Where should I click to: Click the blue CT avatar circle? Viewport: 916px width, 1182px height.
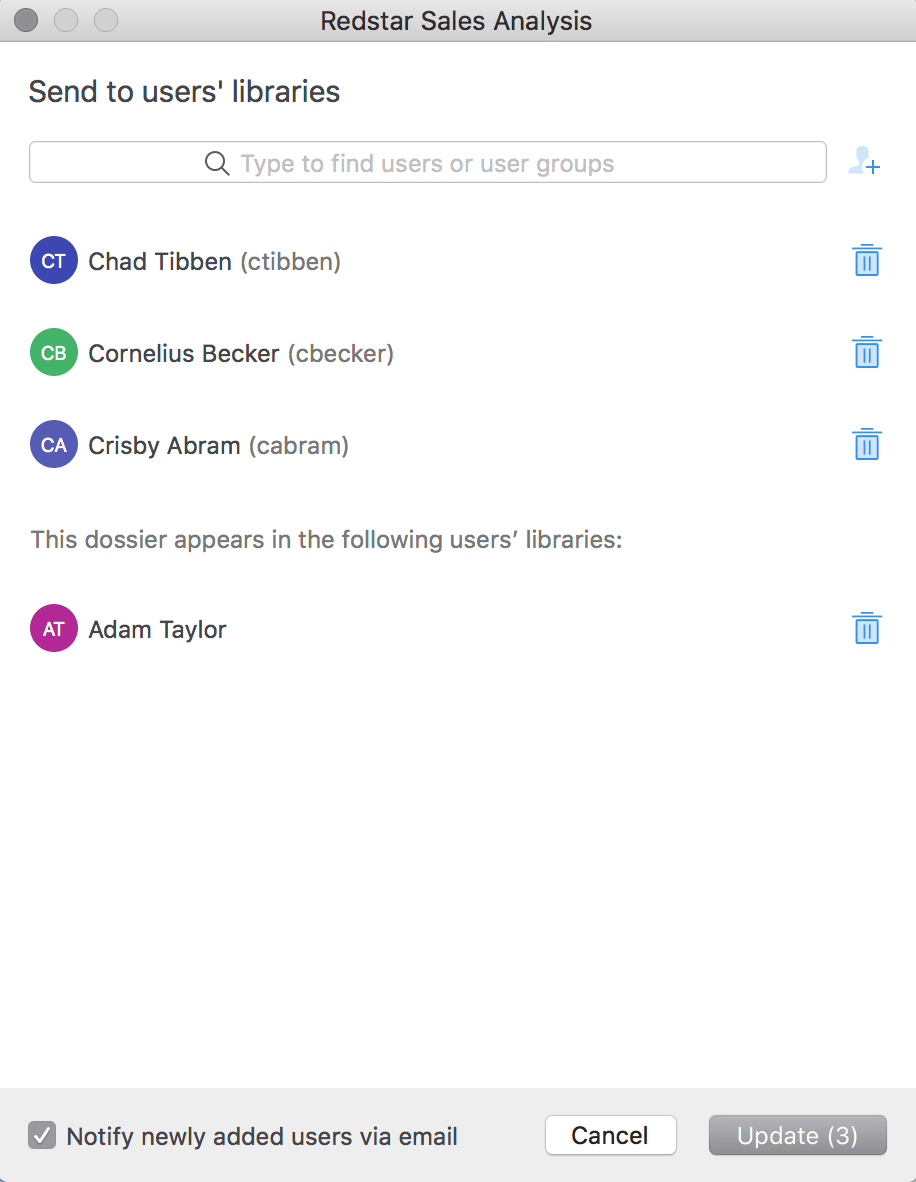[54, 261]
